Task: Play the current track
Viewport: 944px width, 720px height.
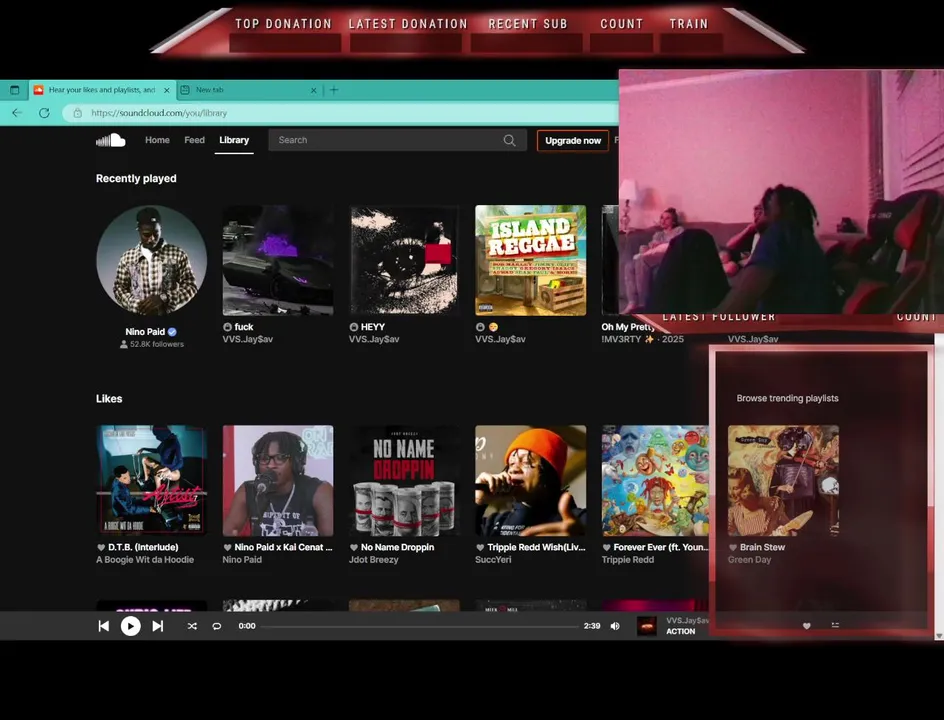Action: (131, 626)
